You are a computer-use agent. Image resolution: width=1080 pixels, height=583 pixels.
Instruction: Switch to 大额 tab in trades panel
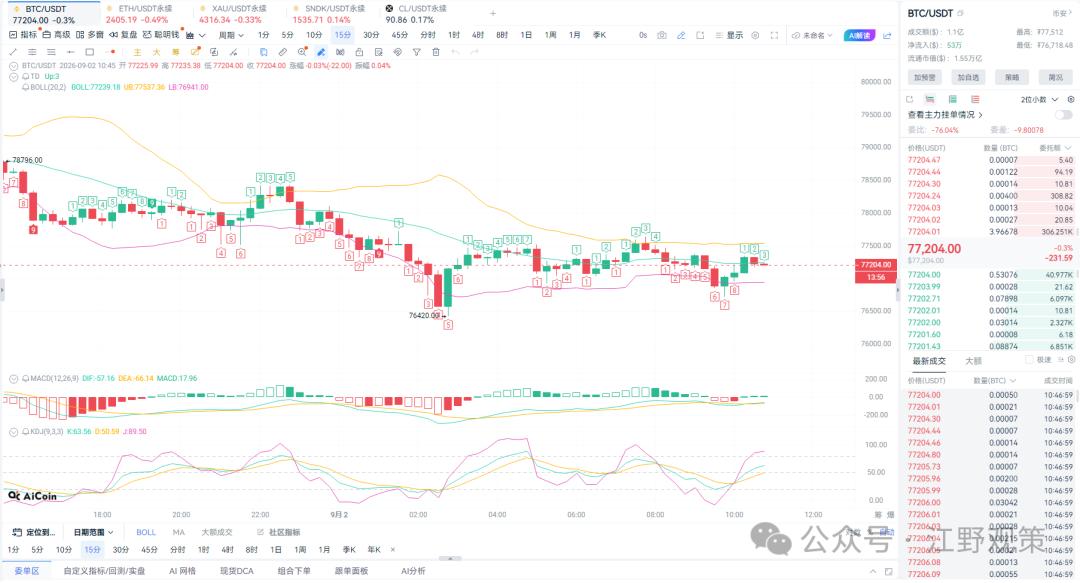pyautogui.click(x=973, y=360)
